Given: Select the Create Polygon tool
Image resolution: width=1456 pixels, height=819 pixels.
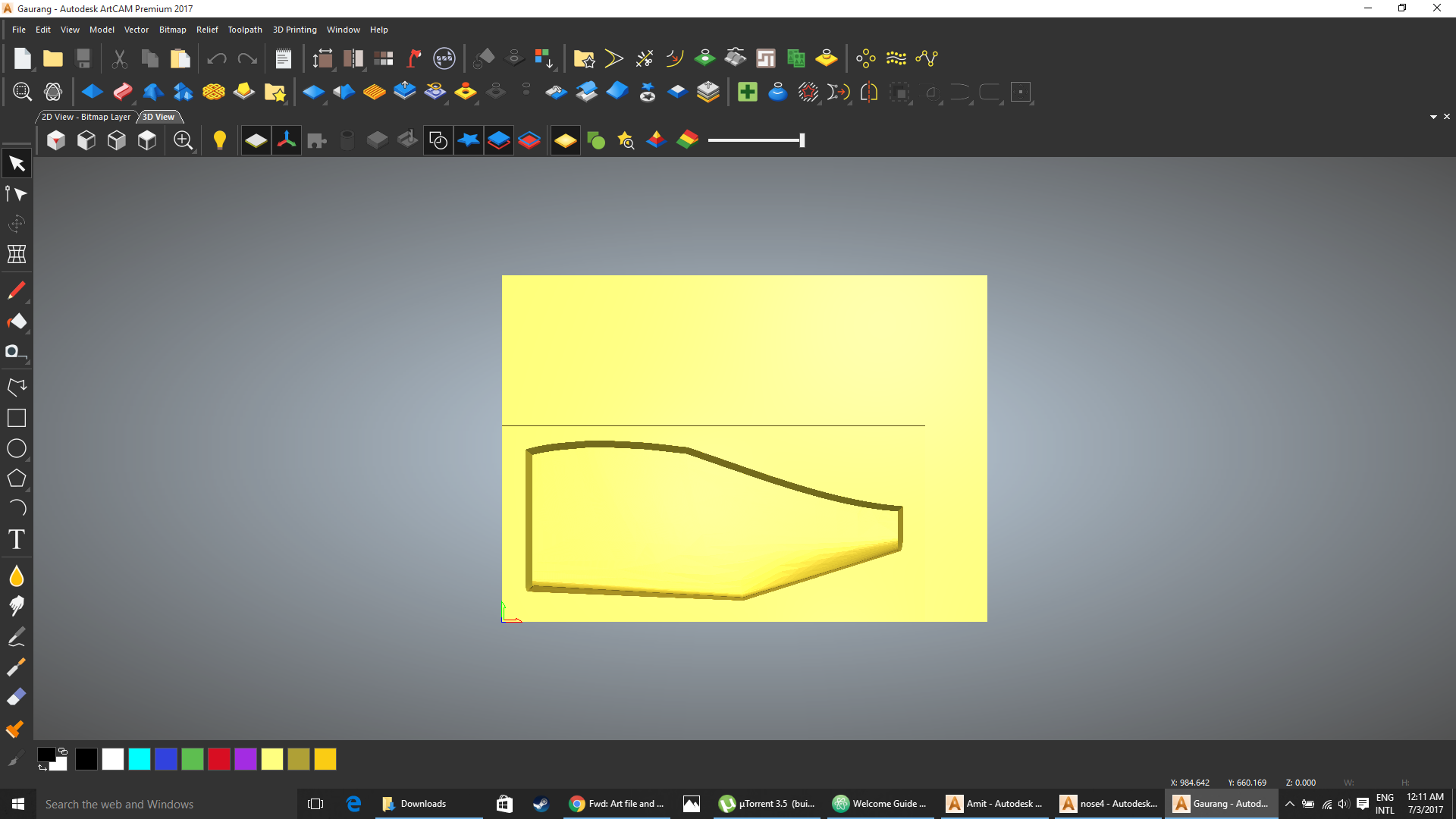Looking at the screenshot, I should tap(17, 479).
